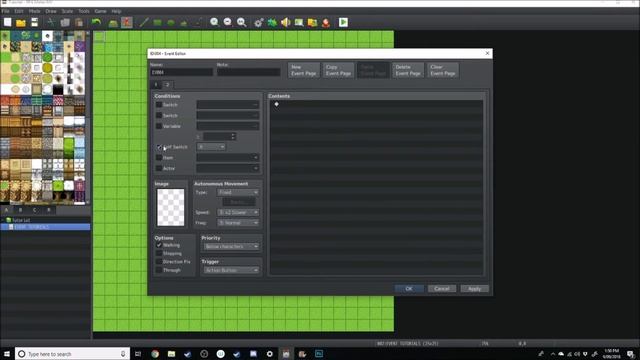Click the Open Project folder icon
This screenshot has height=360, width=640.
[21, 22]
